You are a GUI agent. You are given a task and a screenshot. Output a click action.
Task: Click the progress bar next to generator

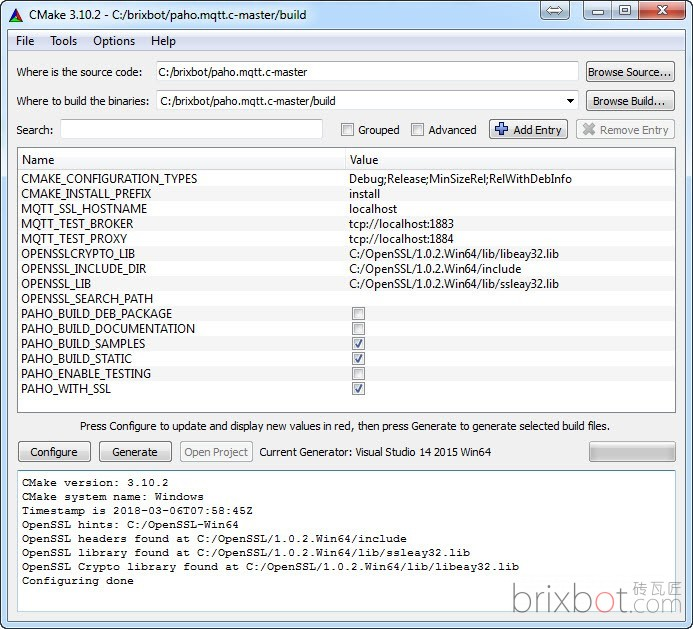(631, 452)
